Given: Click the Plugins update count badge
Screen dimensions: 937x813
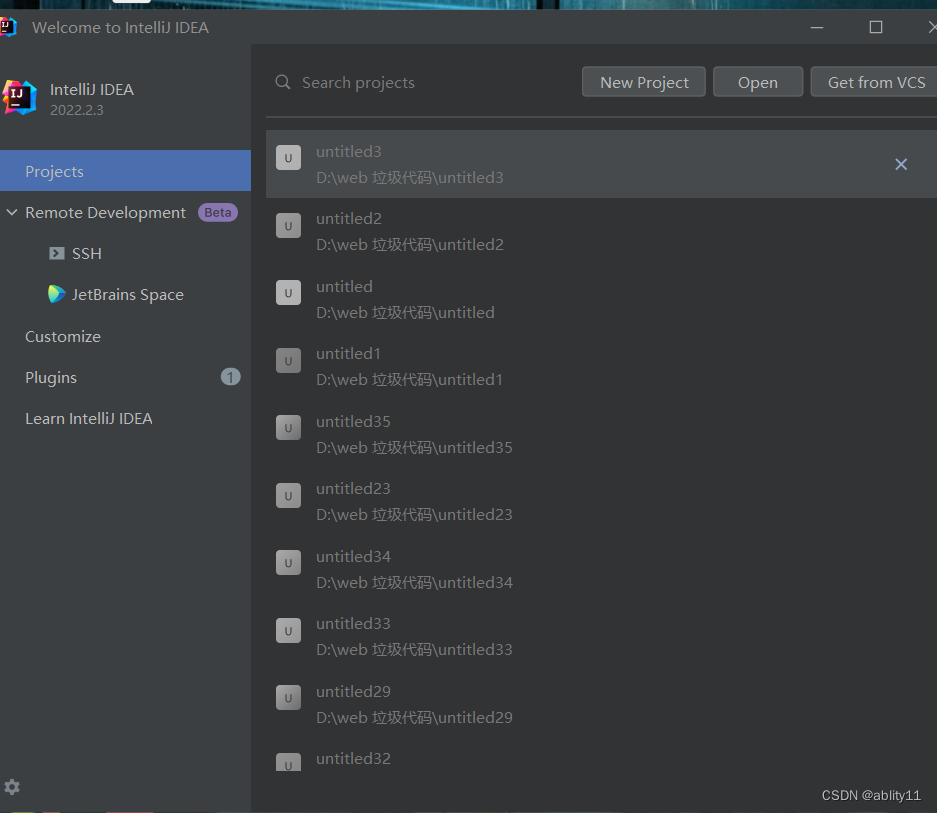Looking at the screenshot, I should 231,377.
